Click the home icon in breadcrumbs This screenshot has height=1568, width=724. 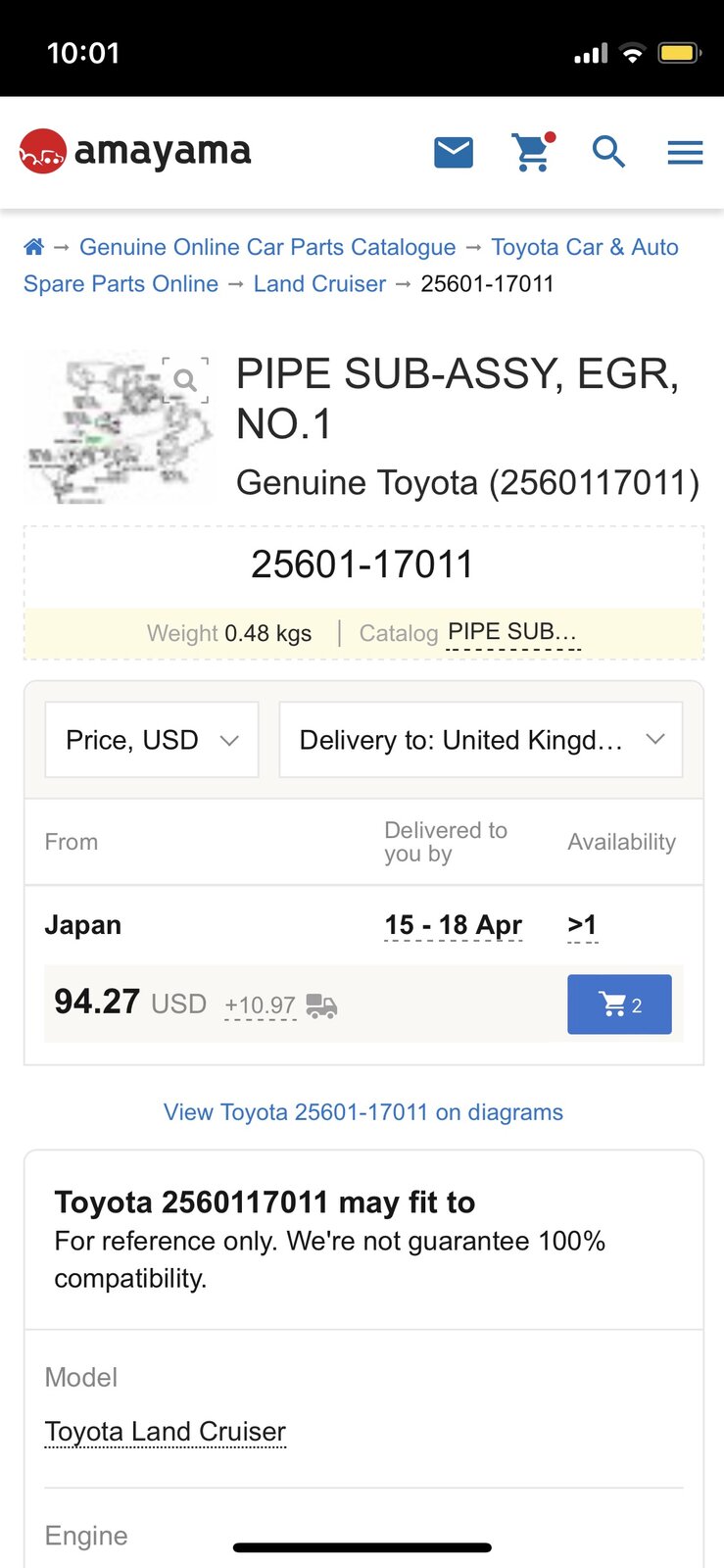pos(34,247)
